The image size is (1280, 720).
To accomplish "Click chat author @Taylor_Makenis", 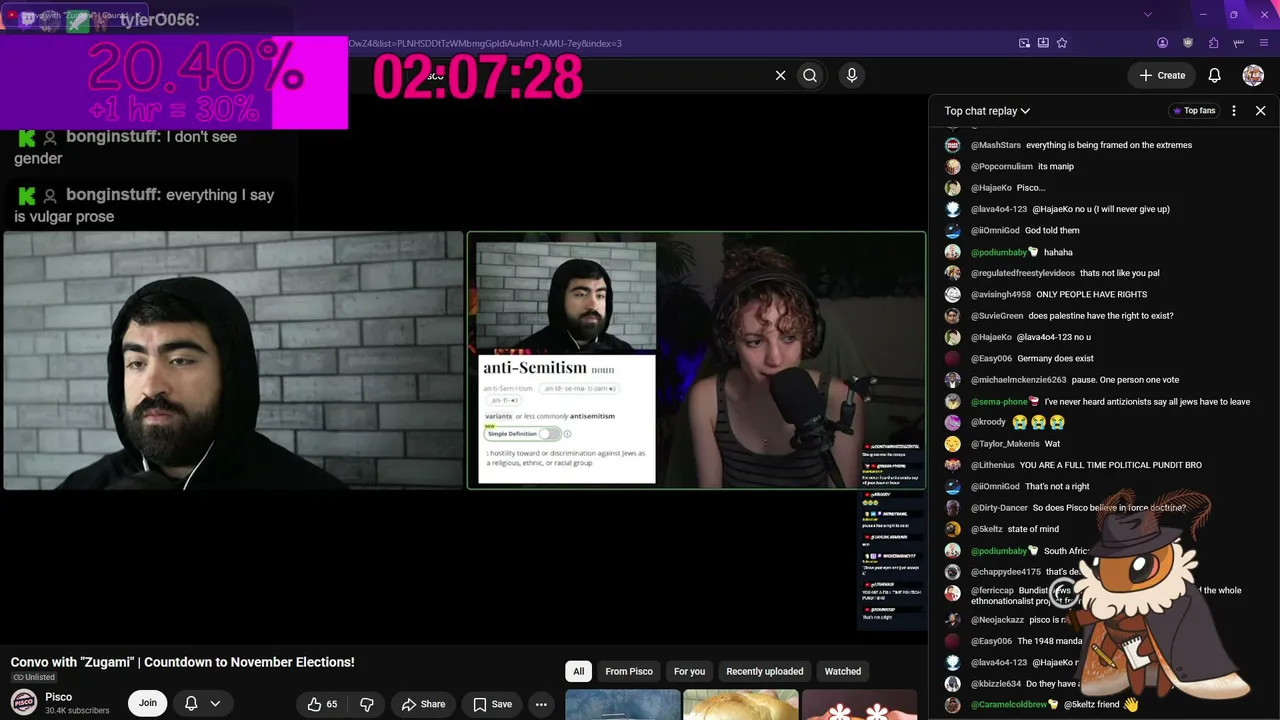I will coord(1005,444).
